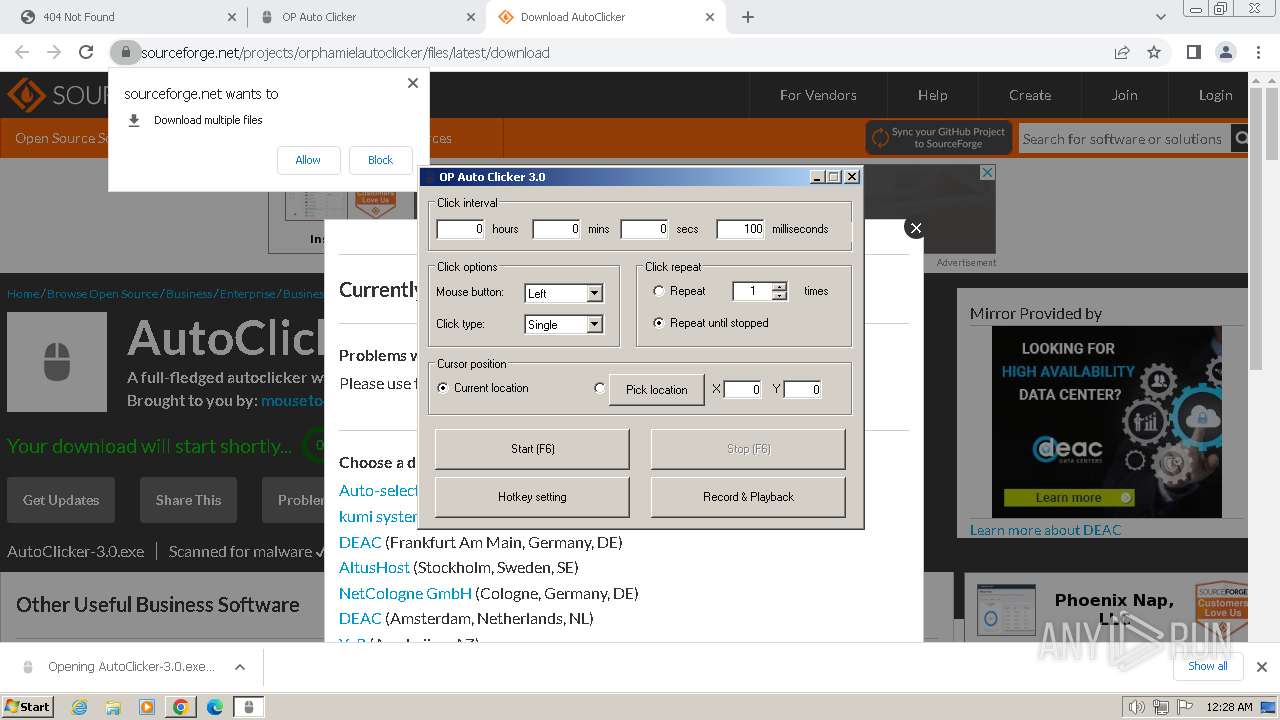
Task: Open AltusHost Stockholm mirror link
Action: (x=374, y=567)
